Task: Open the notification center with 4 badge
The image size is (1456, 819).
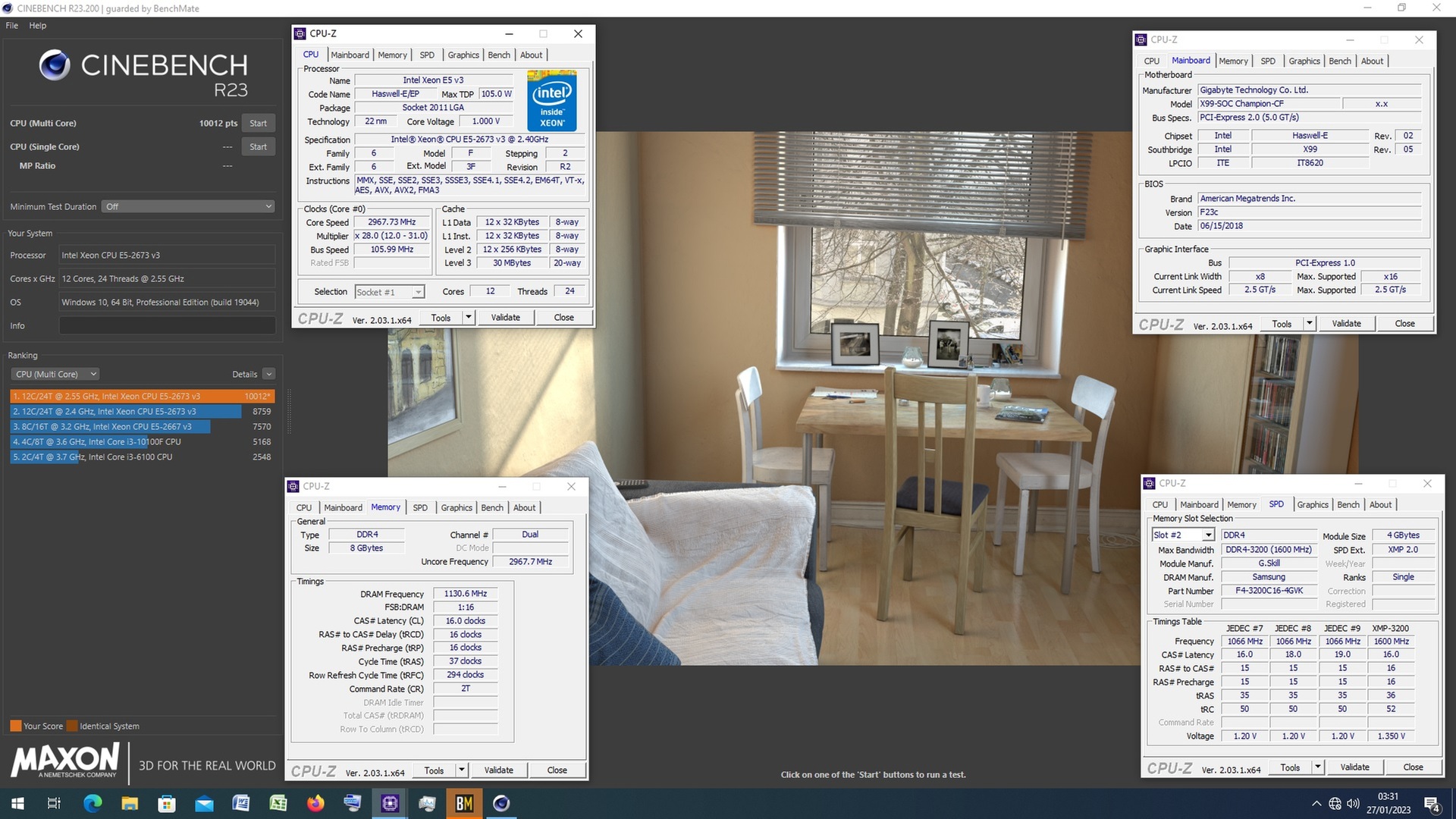Action: click(x=1432, y=804)
